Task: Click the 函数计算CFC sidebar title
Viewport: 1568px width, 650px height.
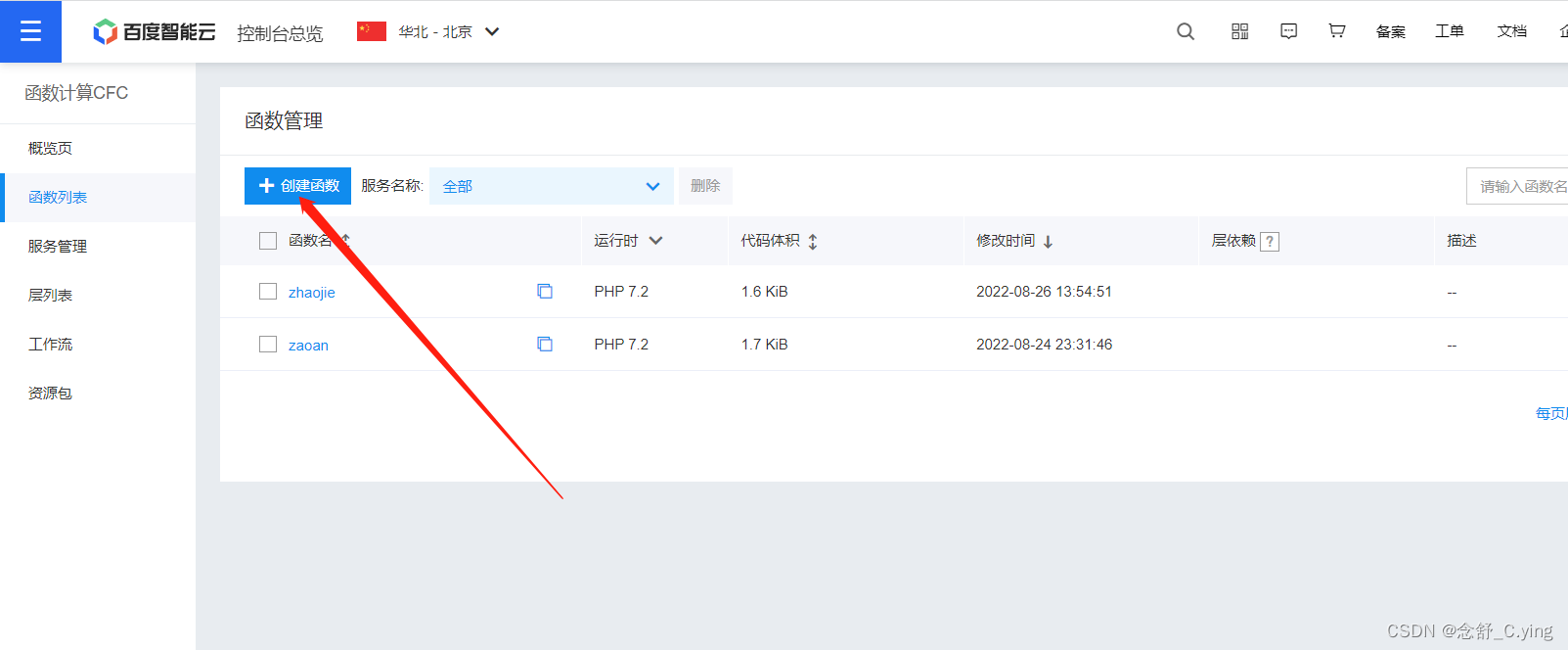Action: coord(76,93)
